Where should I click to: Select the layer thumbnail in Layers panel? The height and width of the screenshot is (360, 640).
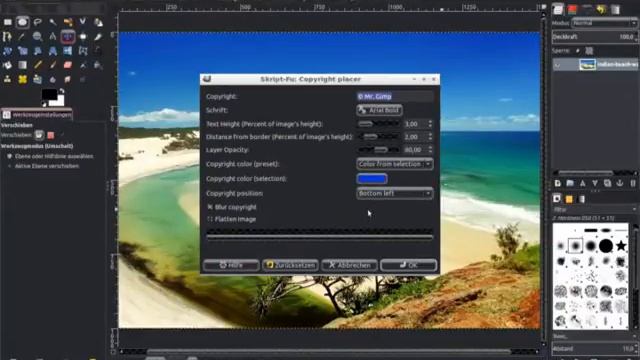click(587, 64)
